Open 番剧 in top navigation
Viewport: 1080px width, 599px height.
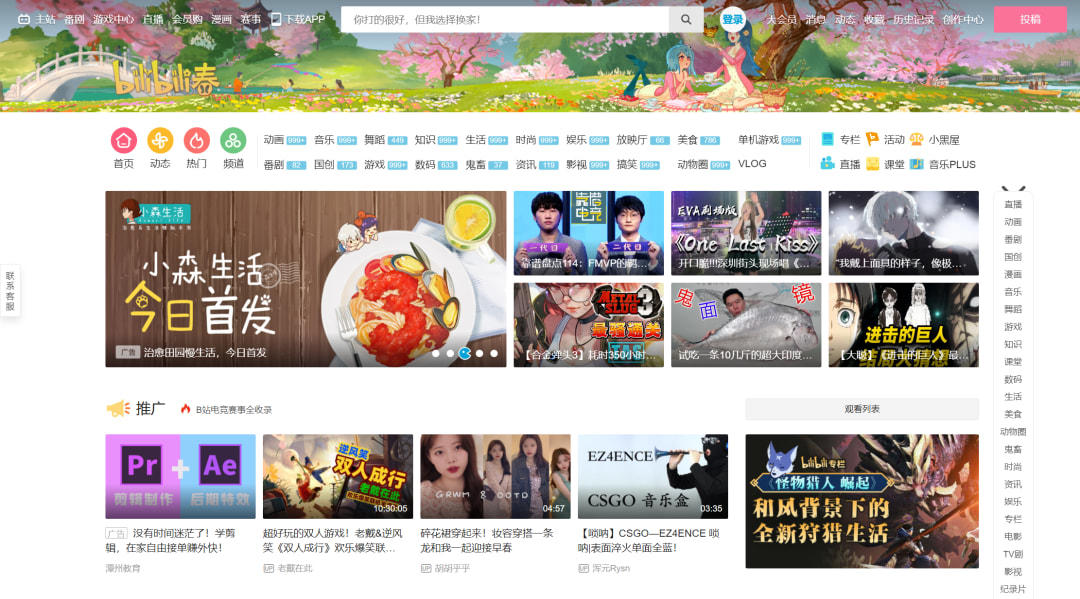coord(74,19)
